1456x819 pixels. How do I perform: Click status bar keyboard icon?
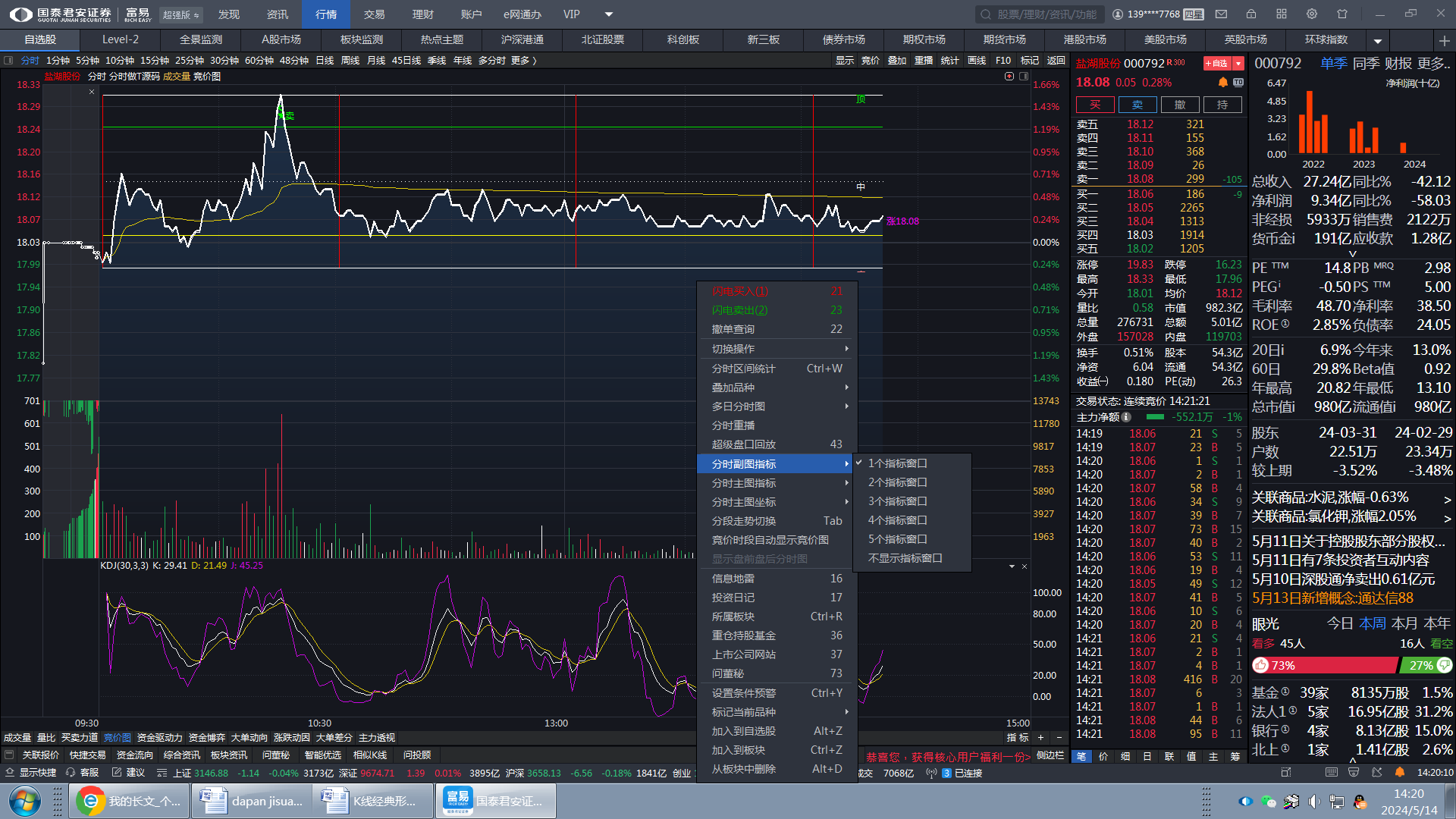(1332, 773)
